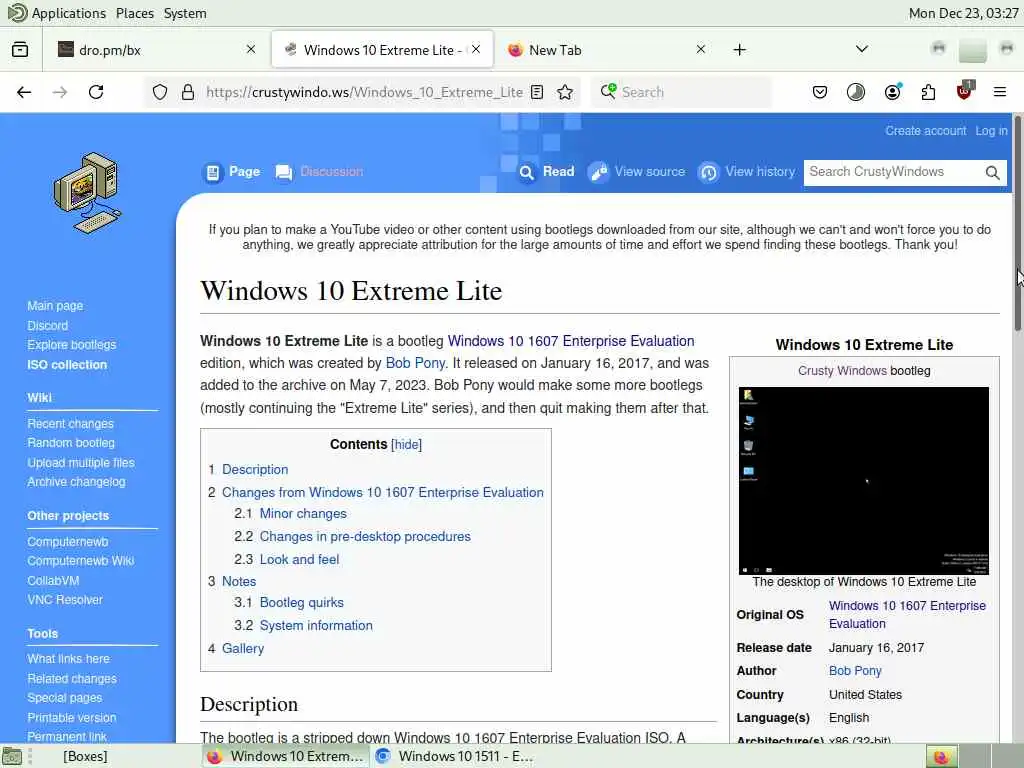The height and width of the screenshot is (768, 1024).
Task: Open the Discussion wiki tab
Action: (x=319, y=172)
